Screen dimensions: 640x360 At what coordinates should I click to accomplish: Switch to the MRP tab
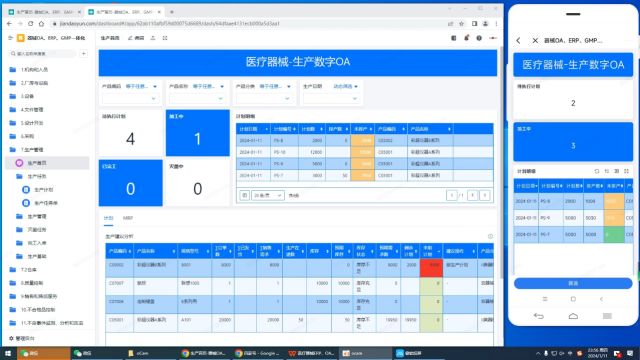pyautogui.click(x=128, y=218)
